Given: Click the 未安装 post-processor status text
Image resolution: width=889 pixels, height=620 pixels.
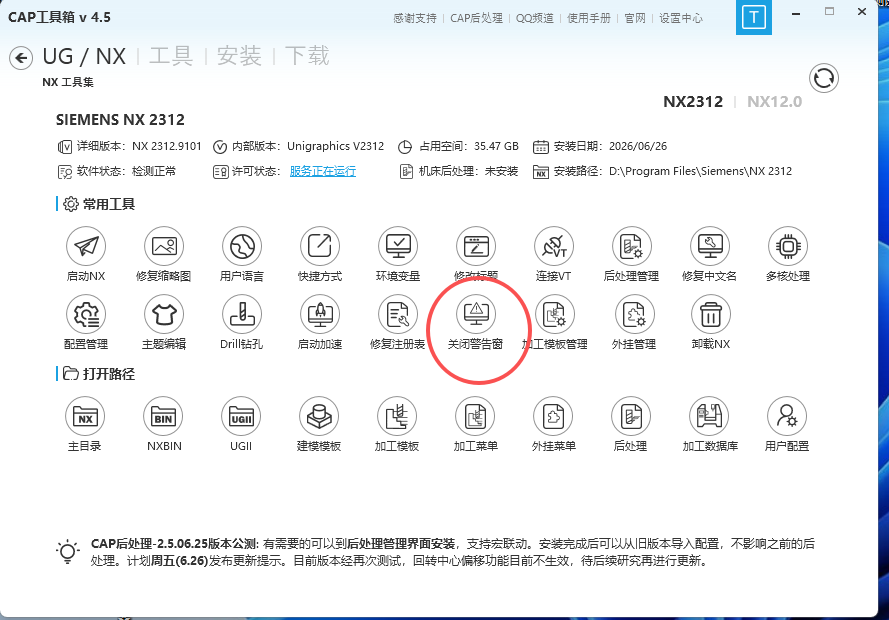Looking at the screenshot, I should tap(501, 171).
